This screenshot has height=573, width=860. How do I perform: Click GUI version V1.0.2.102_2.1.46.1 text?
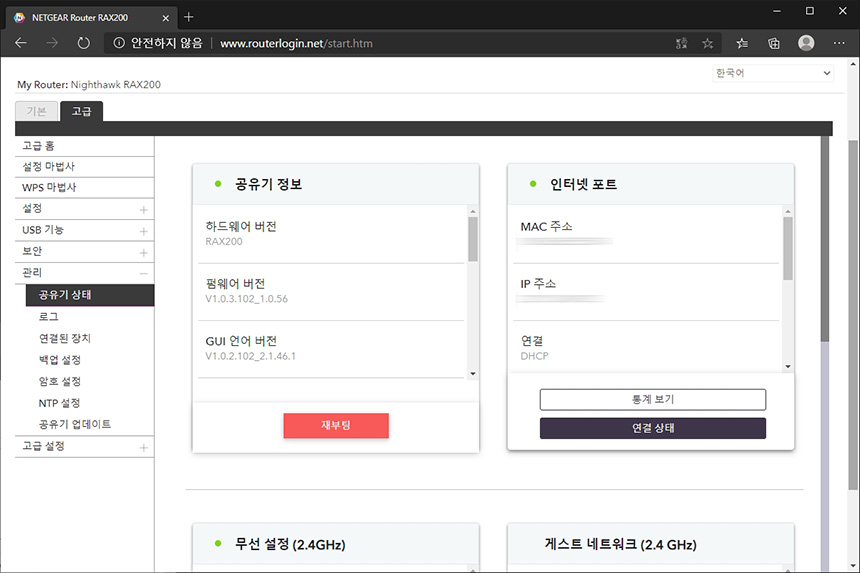point(250,356)
